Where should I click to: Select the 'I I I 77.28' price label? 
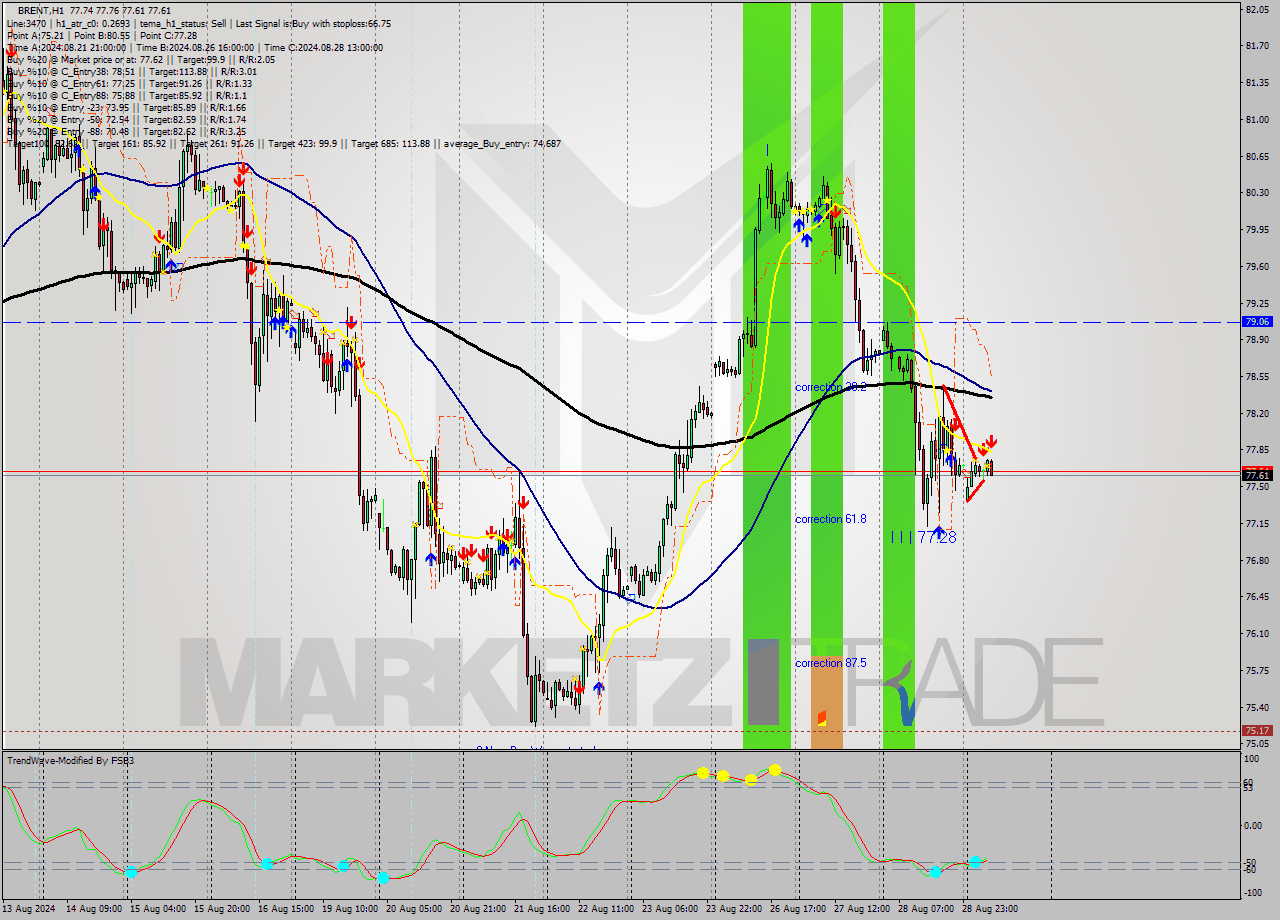(923, 538)
